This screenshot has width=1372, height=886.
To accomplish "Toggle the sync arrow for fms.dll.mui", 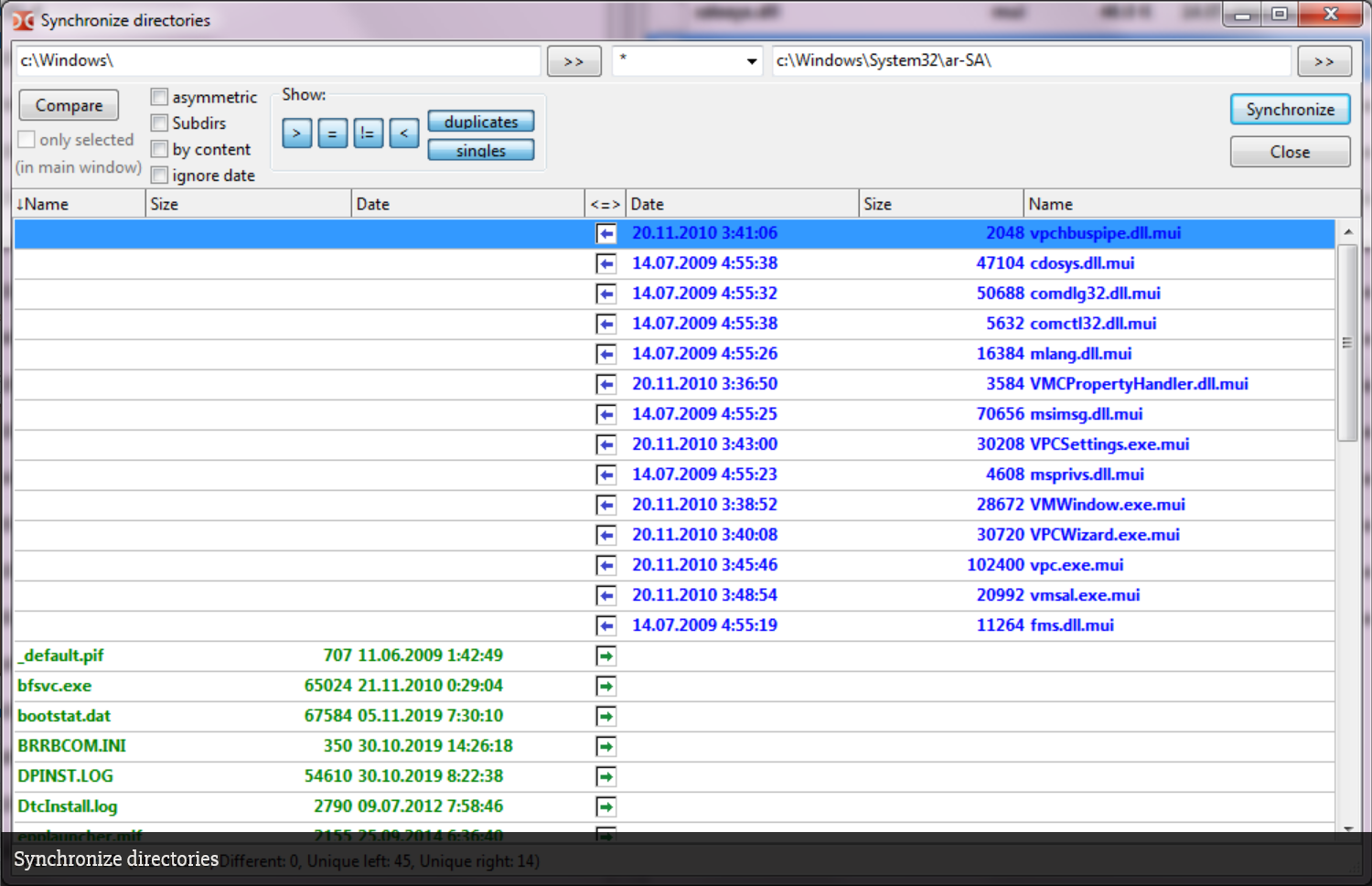I will tap(606, 625).
